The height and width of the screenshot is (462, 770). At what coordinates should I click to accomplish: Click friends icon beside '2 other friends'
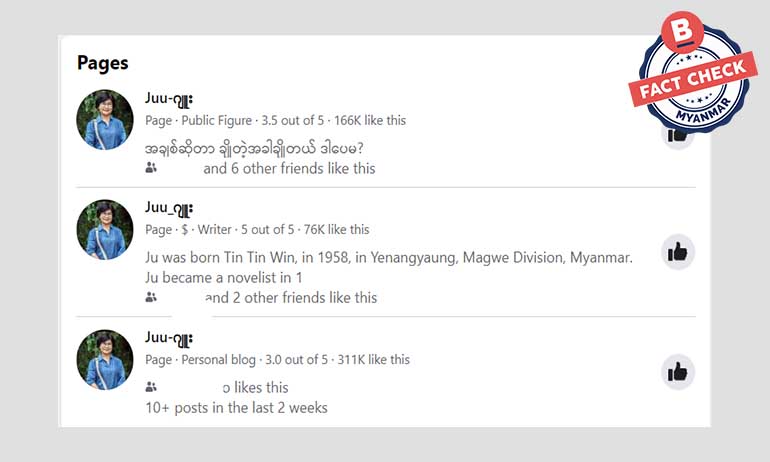(x=151, y=297)
